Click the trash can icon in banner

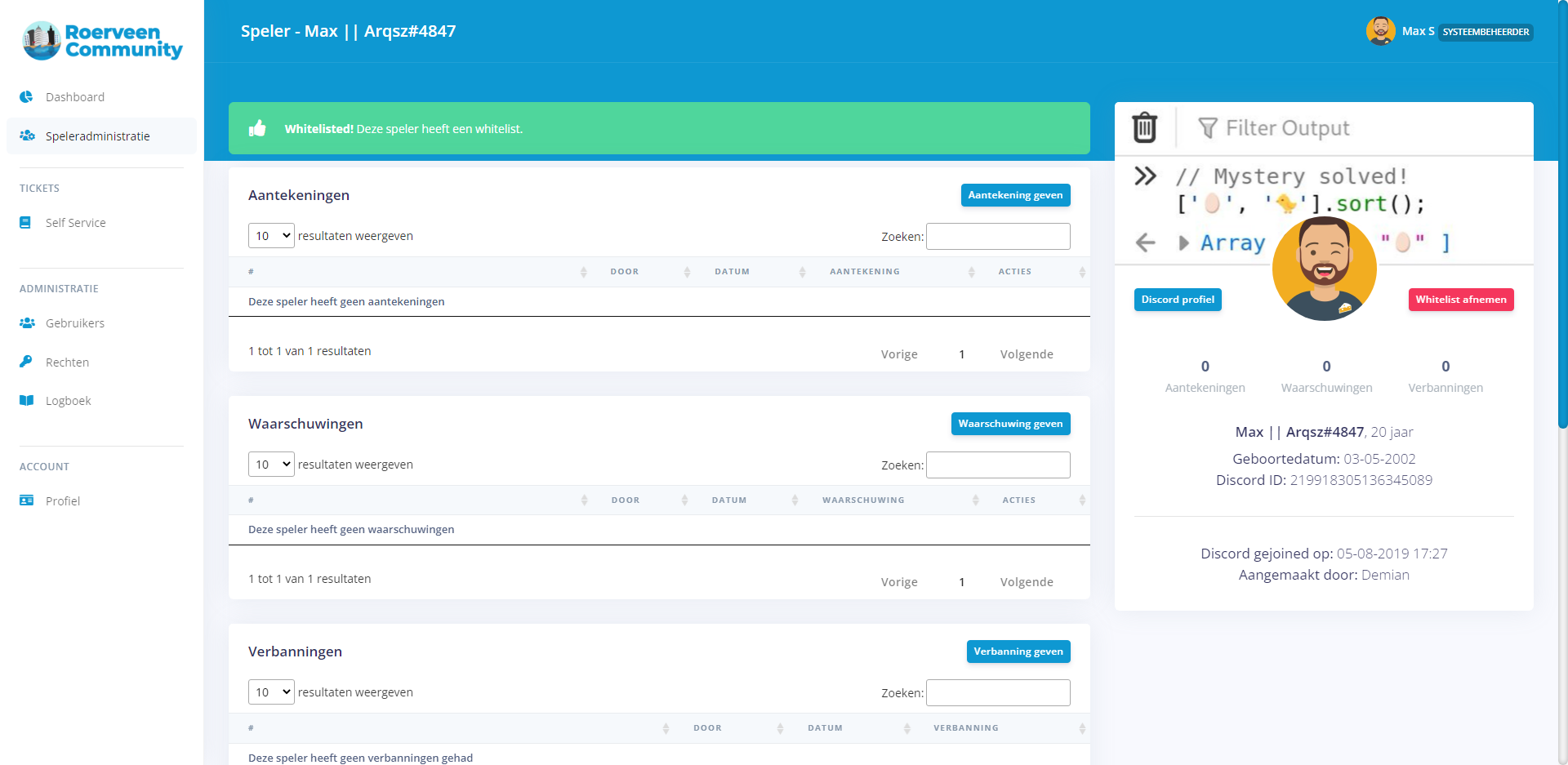tap(1144, 127)
